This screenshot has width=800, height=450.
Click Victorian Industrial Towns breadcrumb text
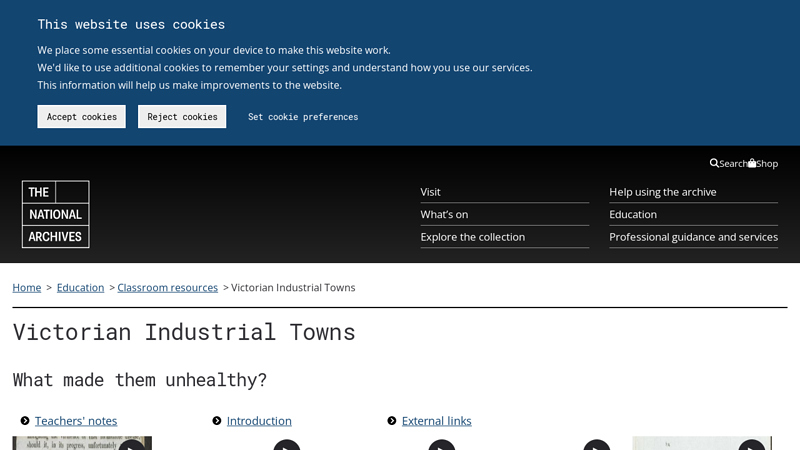[x=293, y=288]
